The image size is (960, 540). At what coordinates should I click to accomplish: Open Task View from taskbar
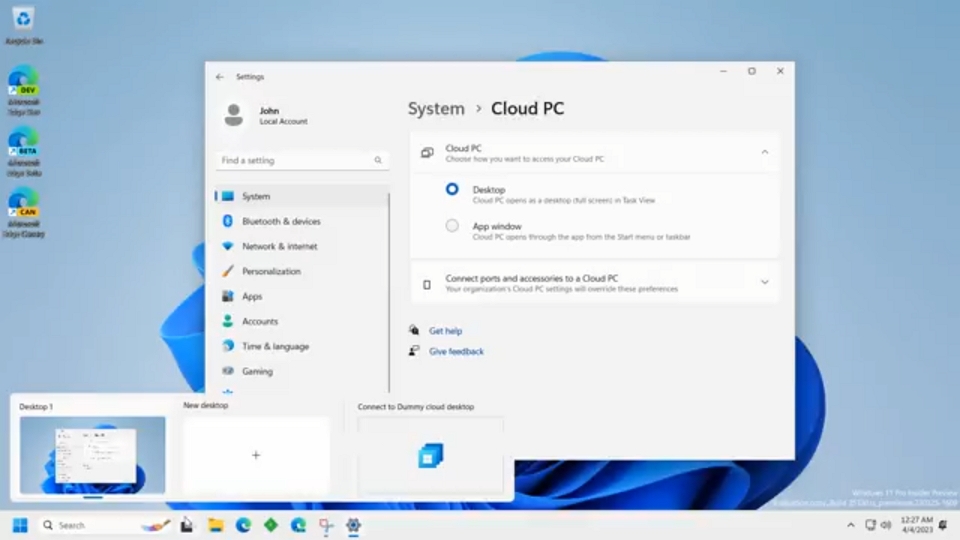coord(187,525)
